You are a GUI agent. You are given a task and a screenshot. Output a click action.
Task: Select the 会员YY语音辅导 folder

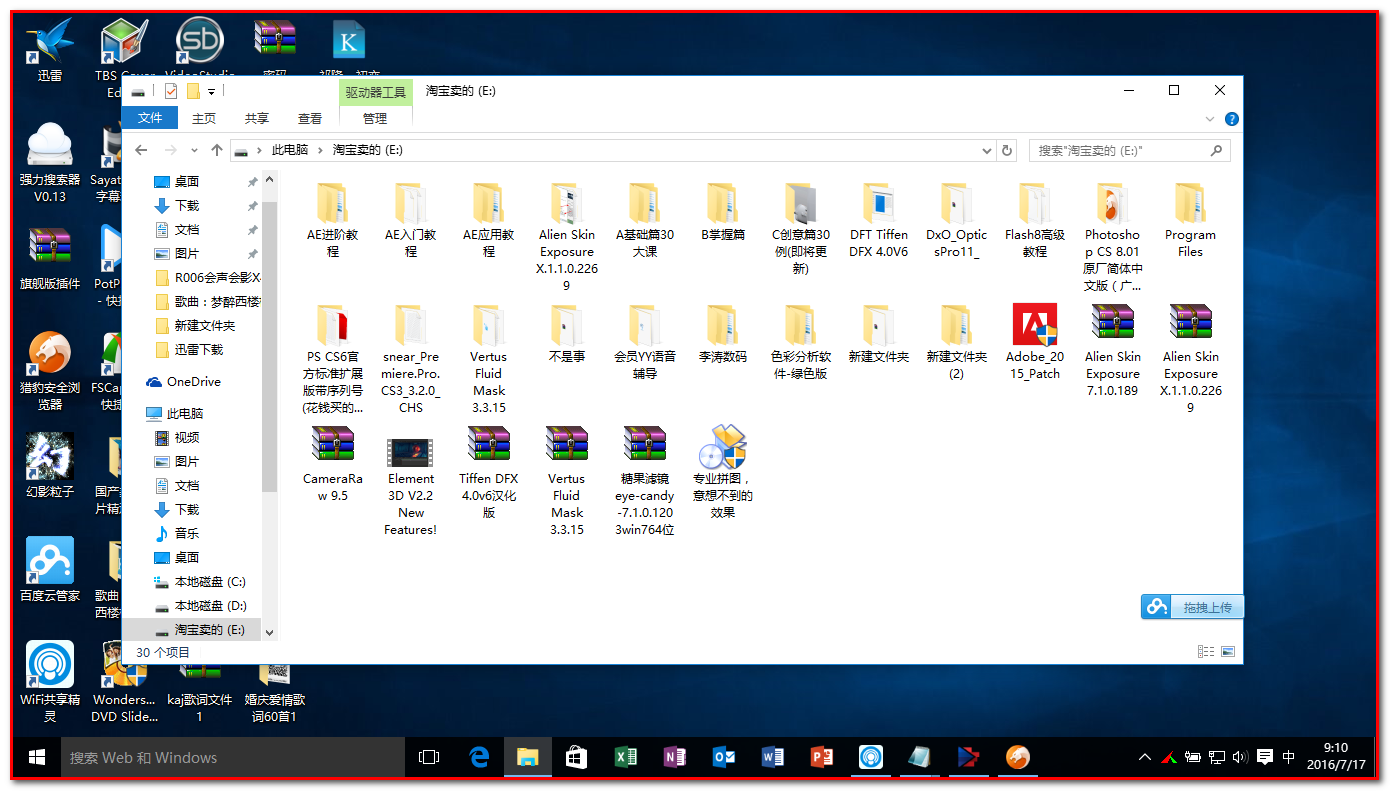[644, 342]
